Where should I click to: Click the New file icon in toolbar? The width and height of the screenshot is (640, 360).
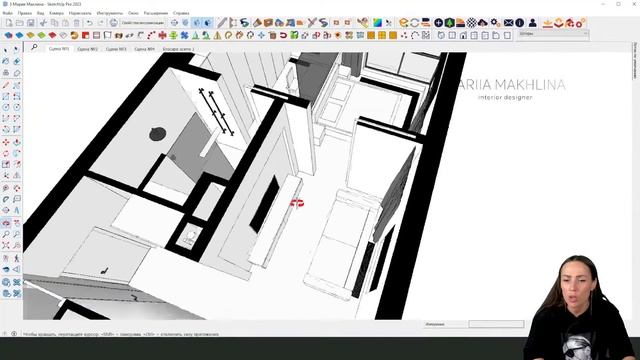[x=9, y=23]
